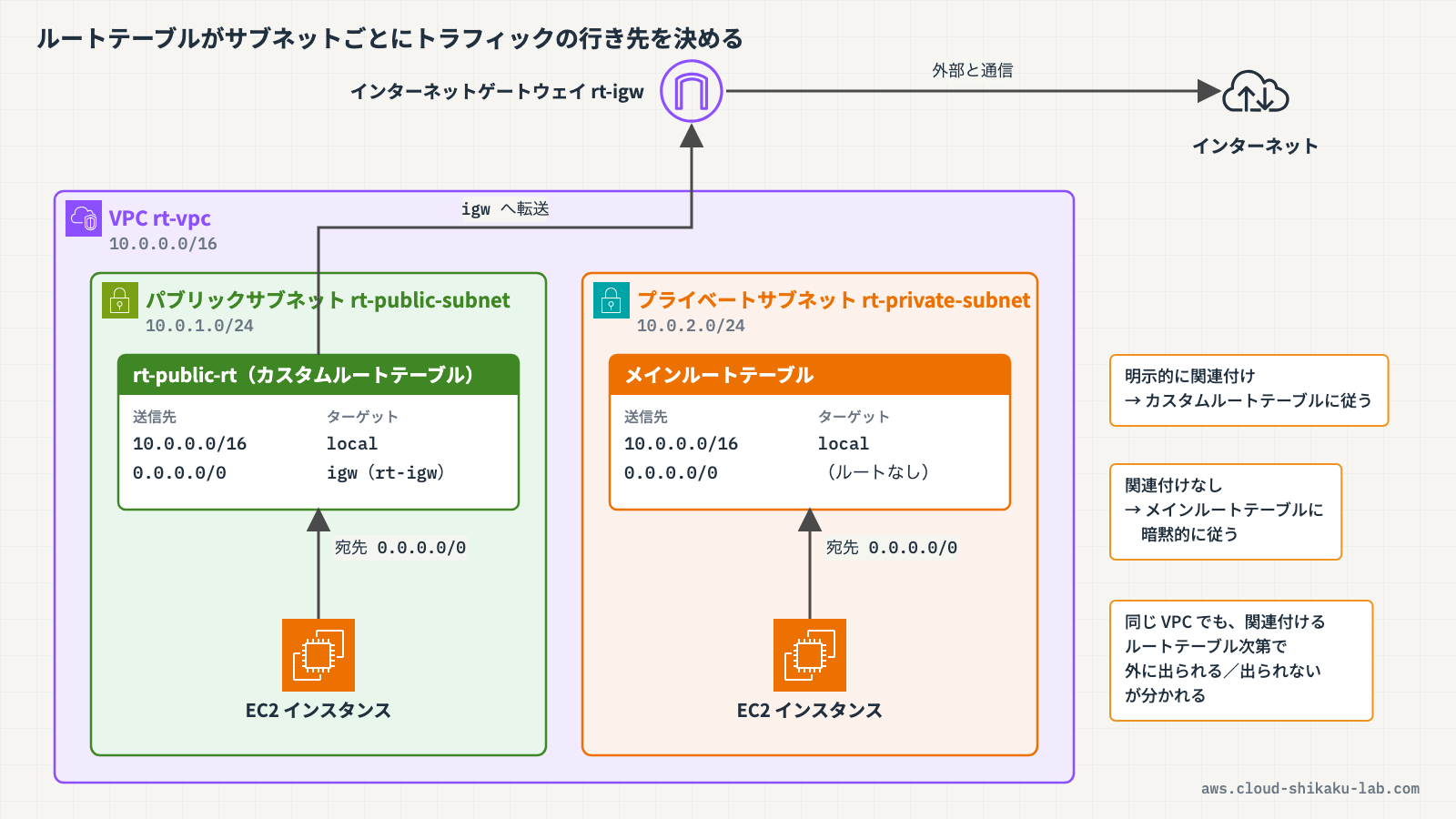The width and height of the screenshot is (1456, 819).
Task: Click the igw へ転送 label
Action: pyautogui.click(x=505, y=208)
